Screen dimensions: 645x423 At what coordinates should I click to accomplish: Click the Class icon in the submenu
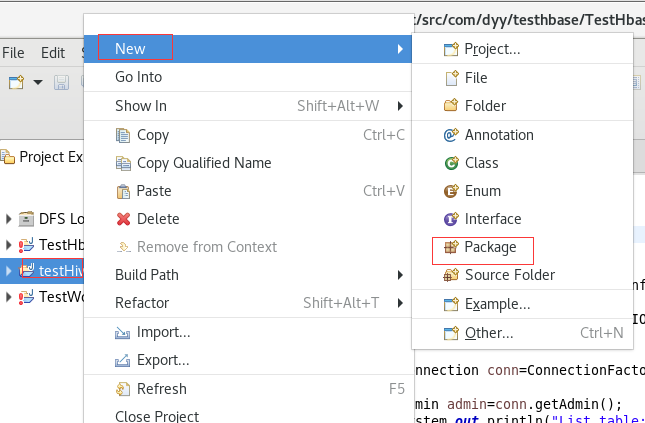(x=449, y=163)
